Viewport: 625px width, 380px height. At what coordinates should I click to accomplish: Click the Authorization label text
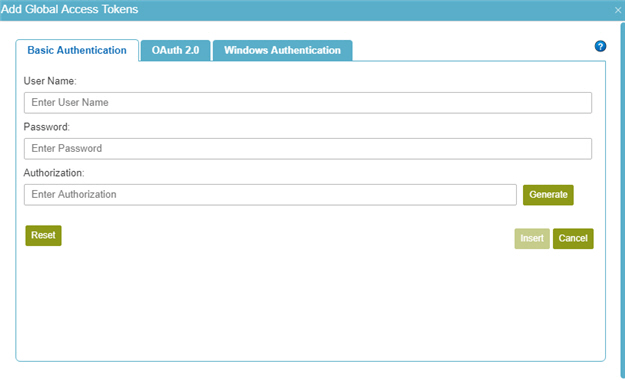click(x=54, y=173)
